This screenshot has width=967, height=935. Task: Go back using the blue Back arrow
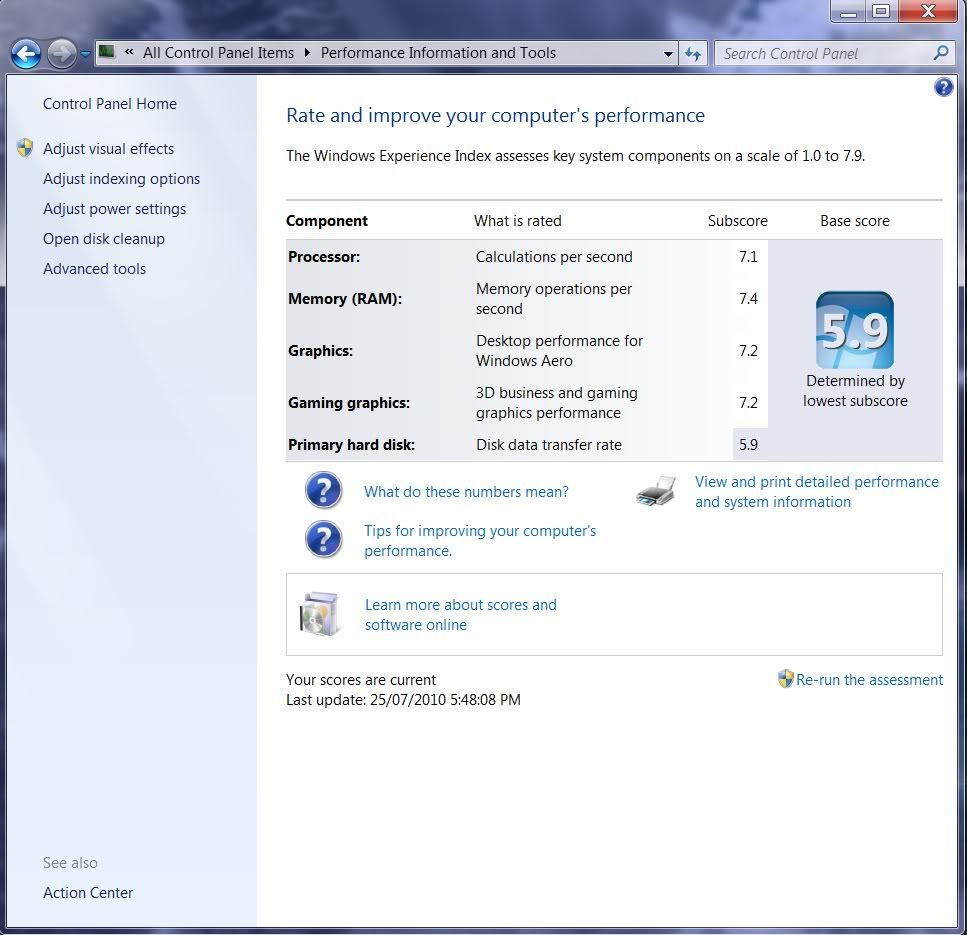tap(26, 54)
